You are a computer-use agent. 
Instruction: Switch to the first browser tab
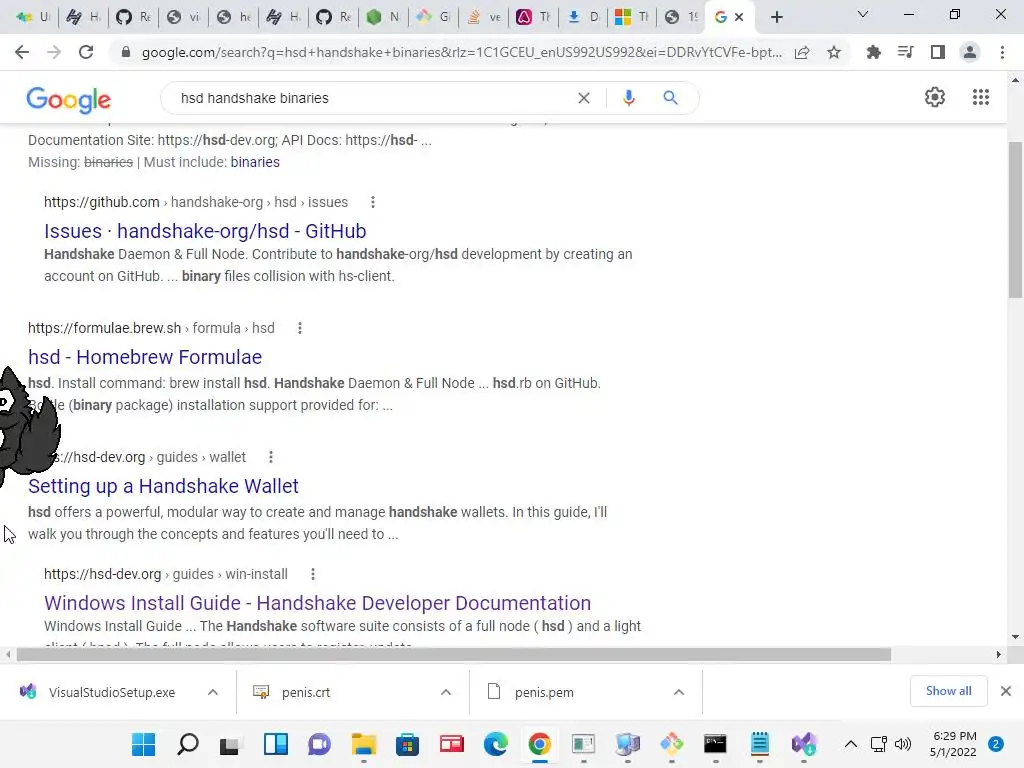[33, 17]
